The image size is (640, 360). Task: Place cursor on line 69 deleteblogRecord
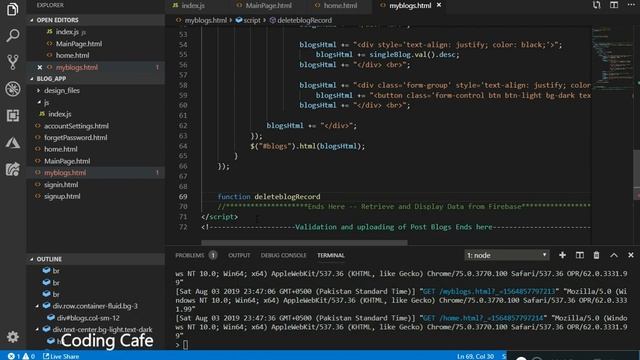(x=287, y=197)
